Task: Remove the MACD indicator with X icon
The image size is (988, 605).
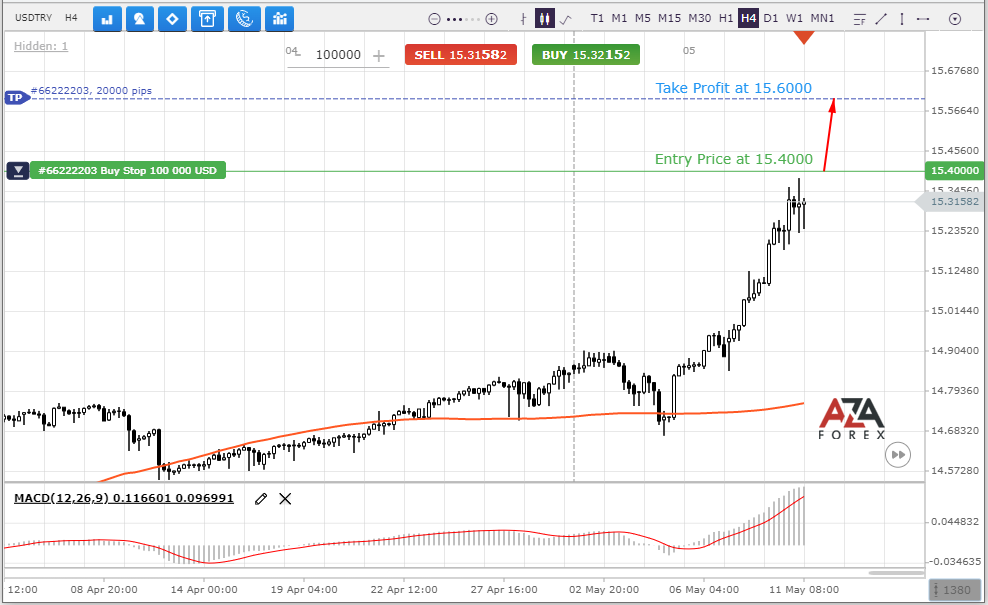Action: 285,499
